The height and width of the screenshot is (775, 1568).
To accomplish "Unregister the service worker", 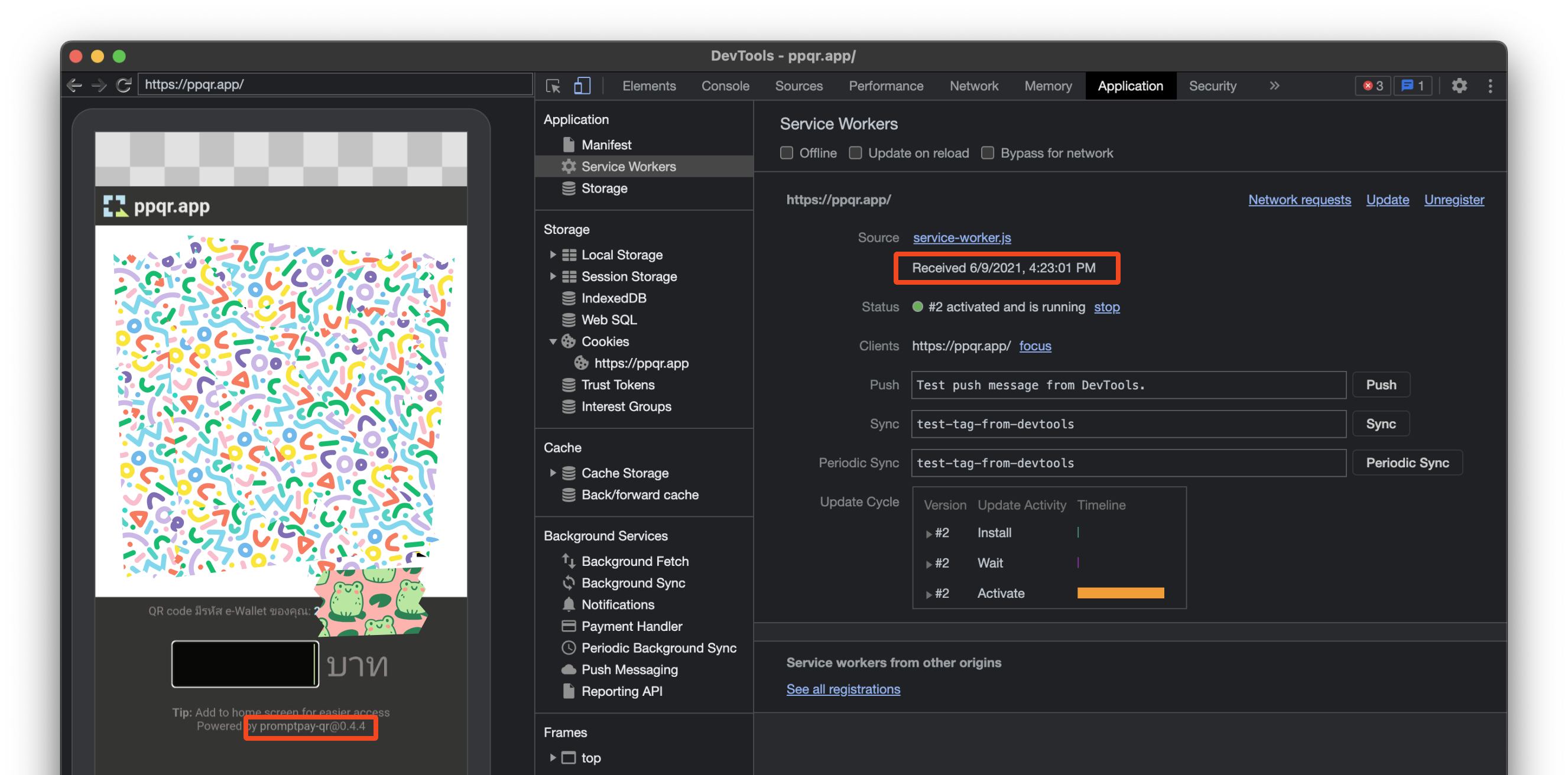I will click(x=1454, y=200).
